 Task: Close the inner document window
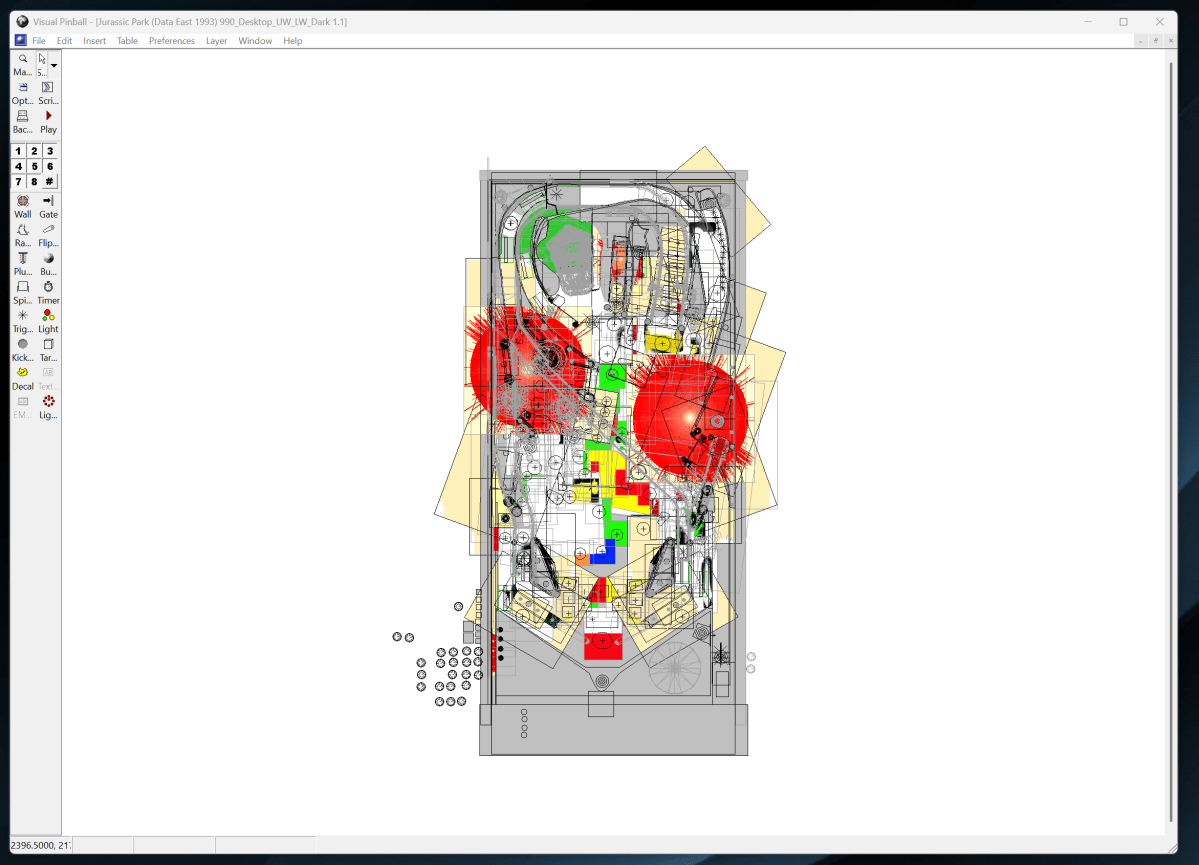1170,41
